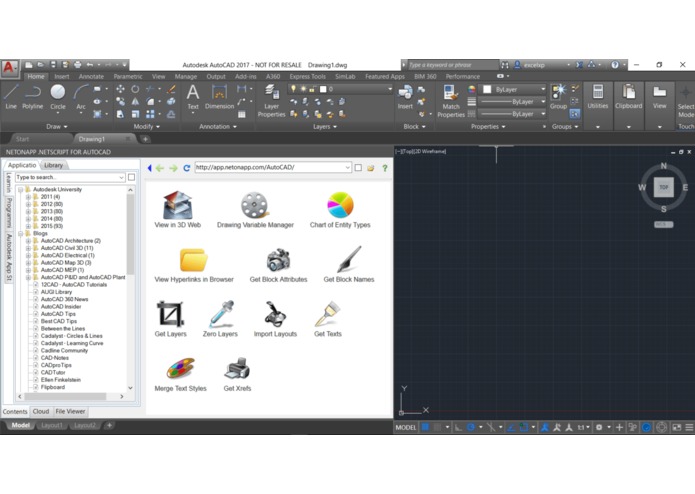
Task: Expand the 2011 (4) folder
Action: click(28, 197)
